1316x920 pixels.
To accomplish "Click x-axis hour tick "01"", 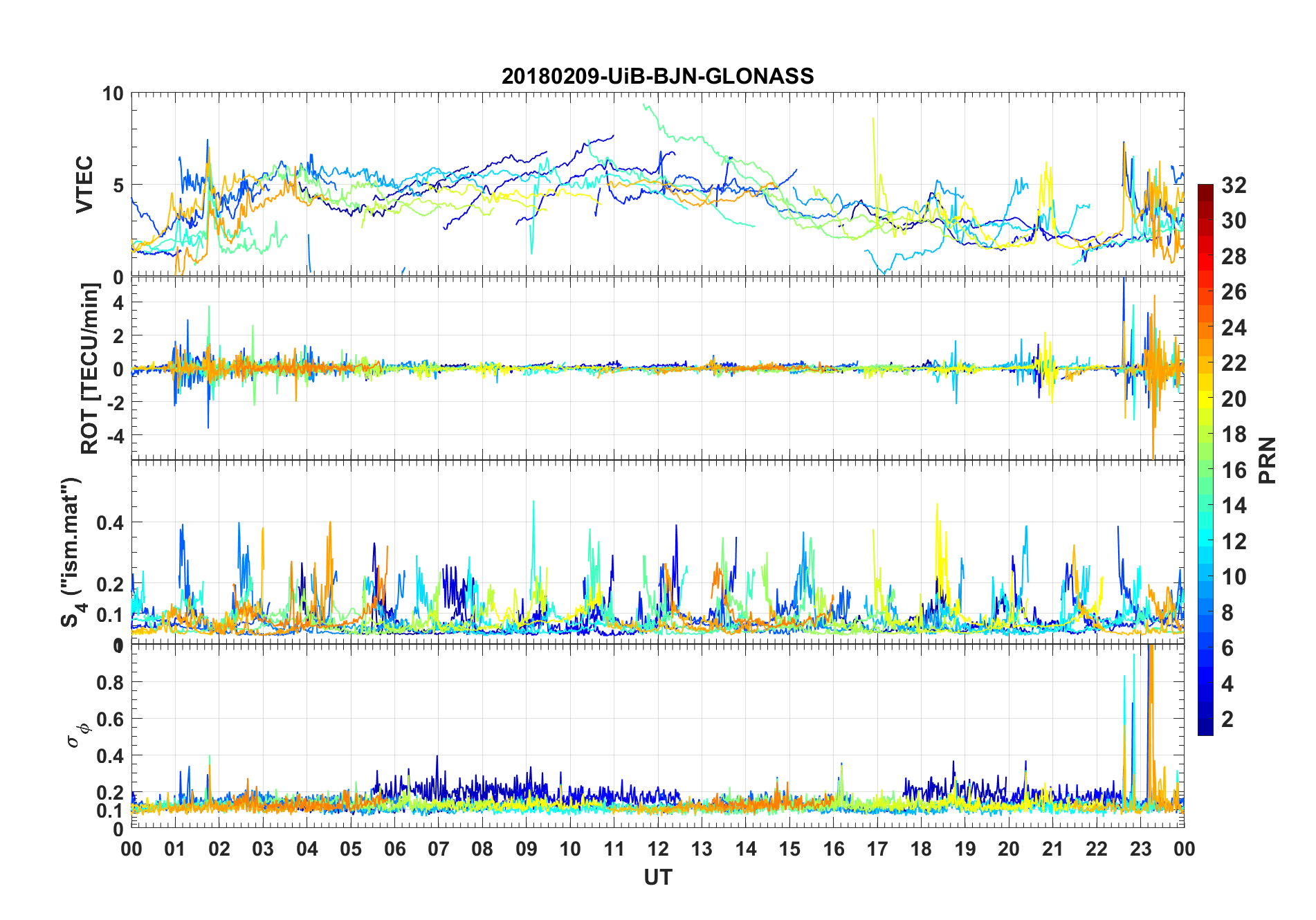I will [175, 849].
